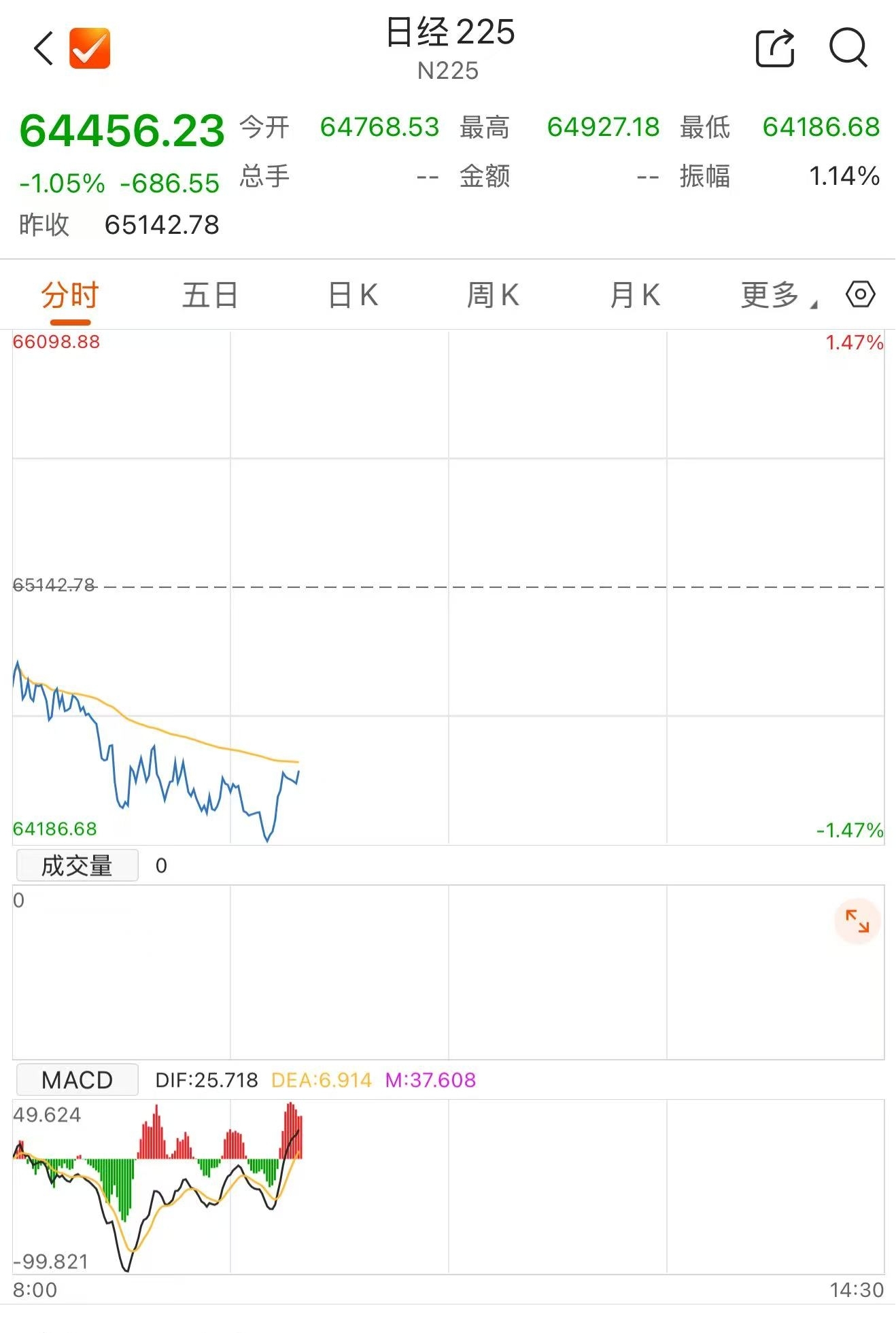Open the 月K chart tab
Viewport: 896px width, 1333px height.
(x=635, y=296)
